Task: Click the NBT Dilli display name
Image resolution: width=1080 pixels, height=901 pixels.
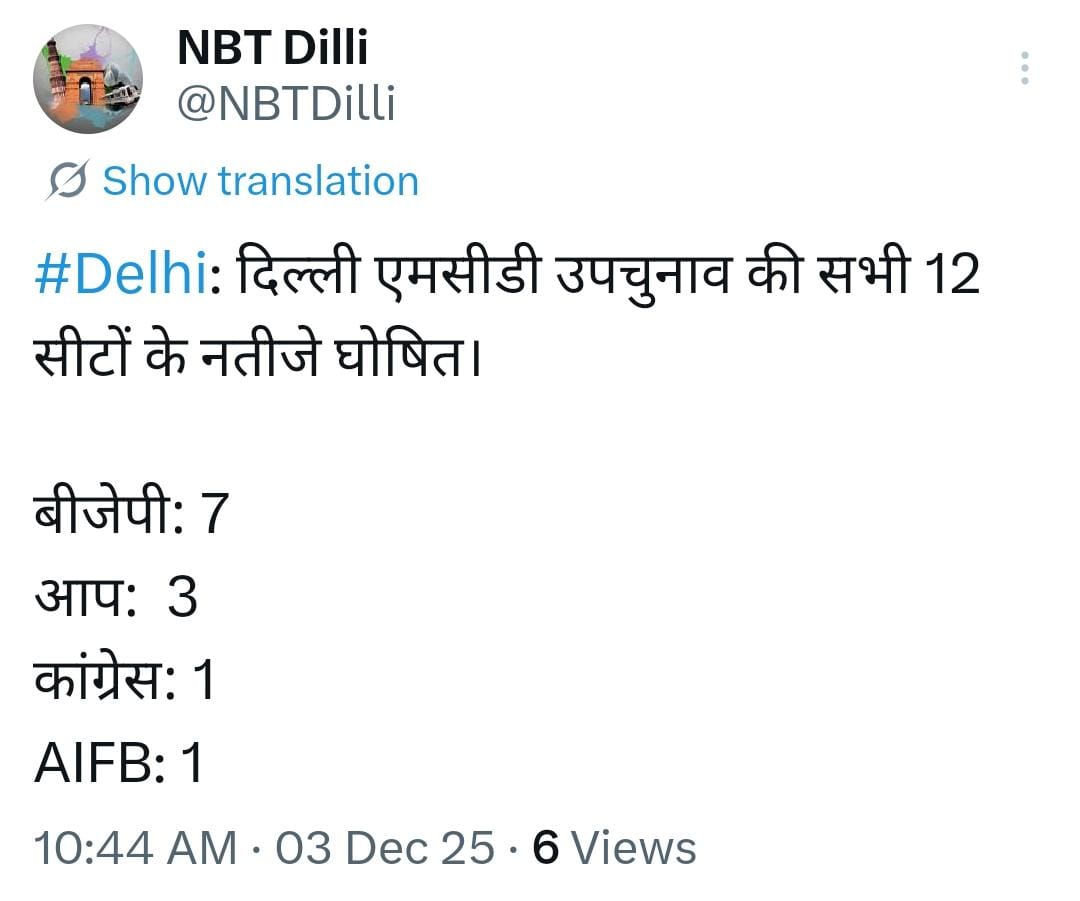Action: coord(272,49)
